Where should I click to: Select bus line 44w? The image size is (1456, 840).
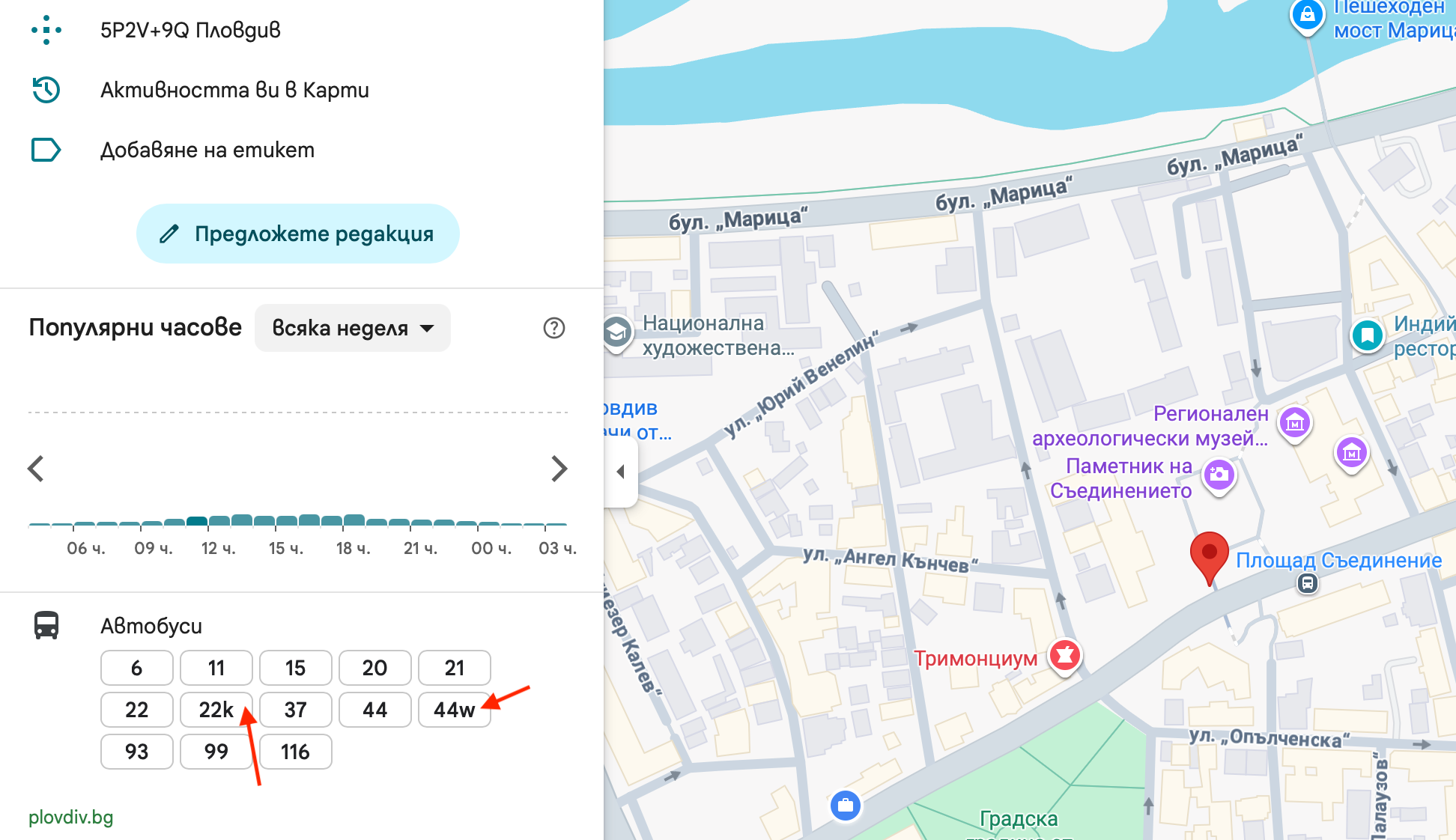coord(454,710)
